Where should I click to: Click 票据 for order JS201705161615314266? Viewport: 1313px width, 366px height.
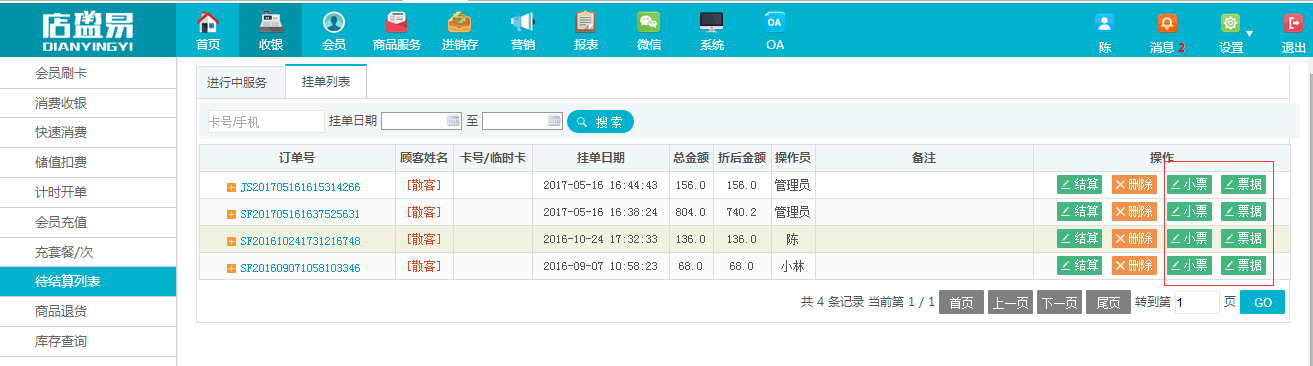(x=1243, y=184)
